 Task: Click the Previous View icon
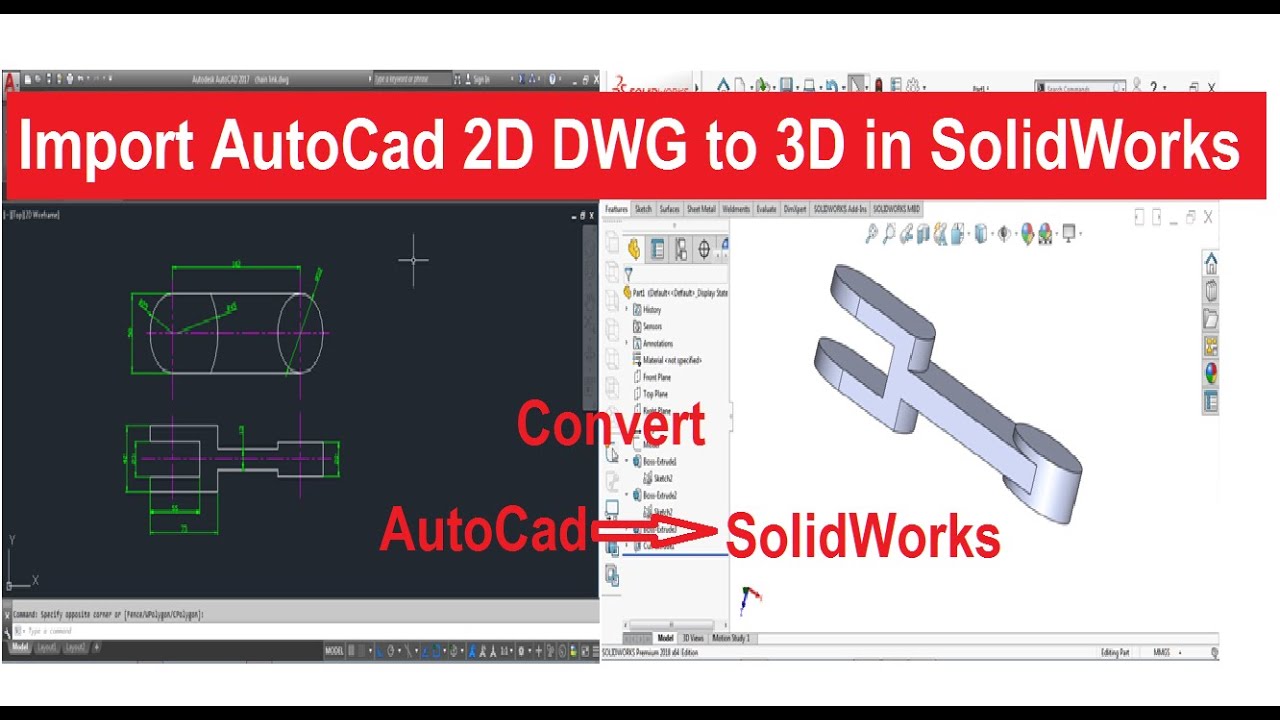906,233
